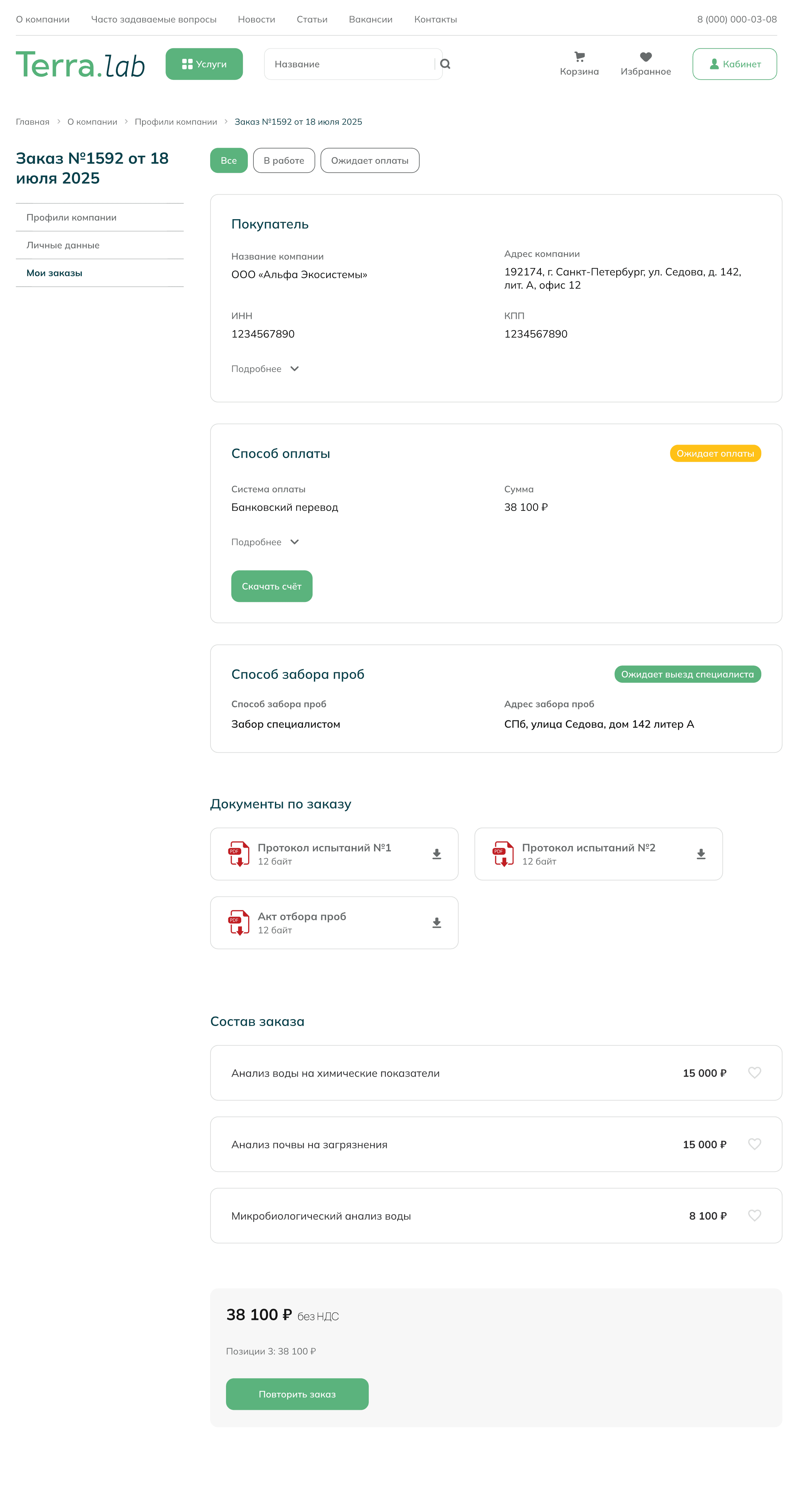Favorite Микробиологический анализ воды

[x=754, y=1215]
